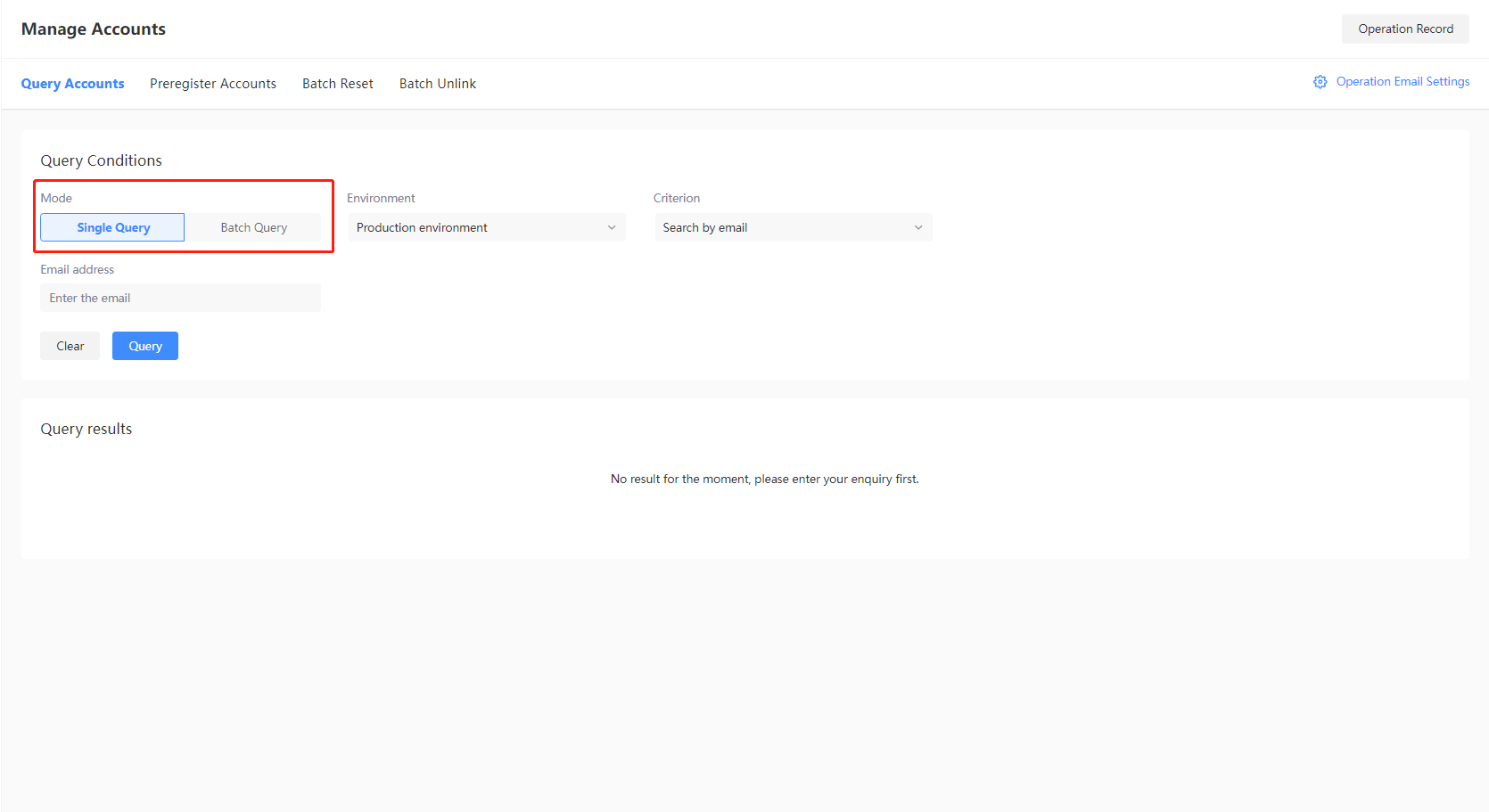Open the Search by email criterion dropdown
The height and width of the screenshot is (812, 1489).
coord(792,227)
